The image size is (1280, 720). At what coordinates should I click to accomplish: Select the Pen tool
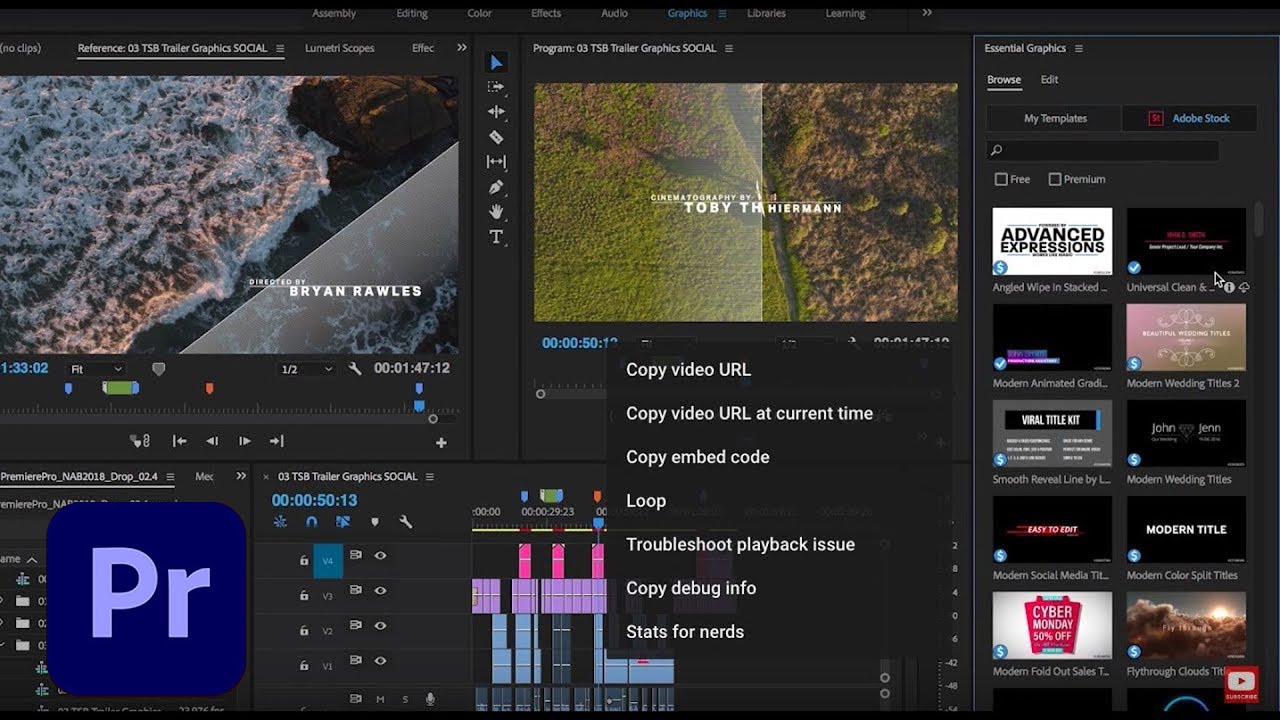(497, 187)
